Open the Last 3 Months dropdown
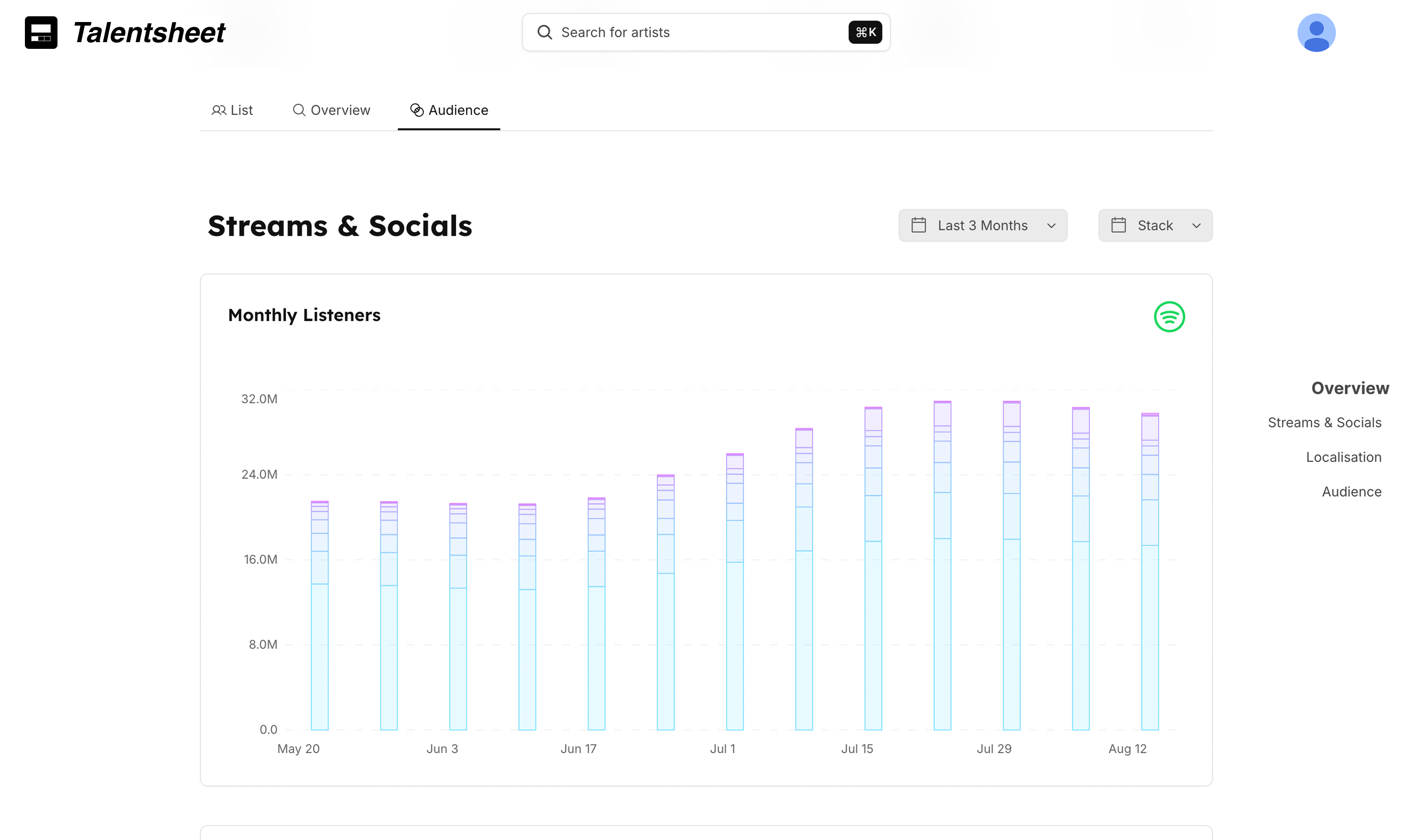 [x=982, y=225]
